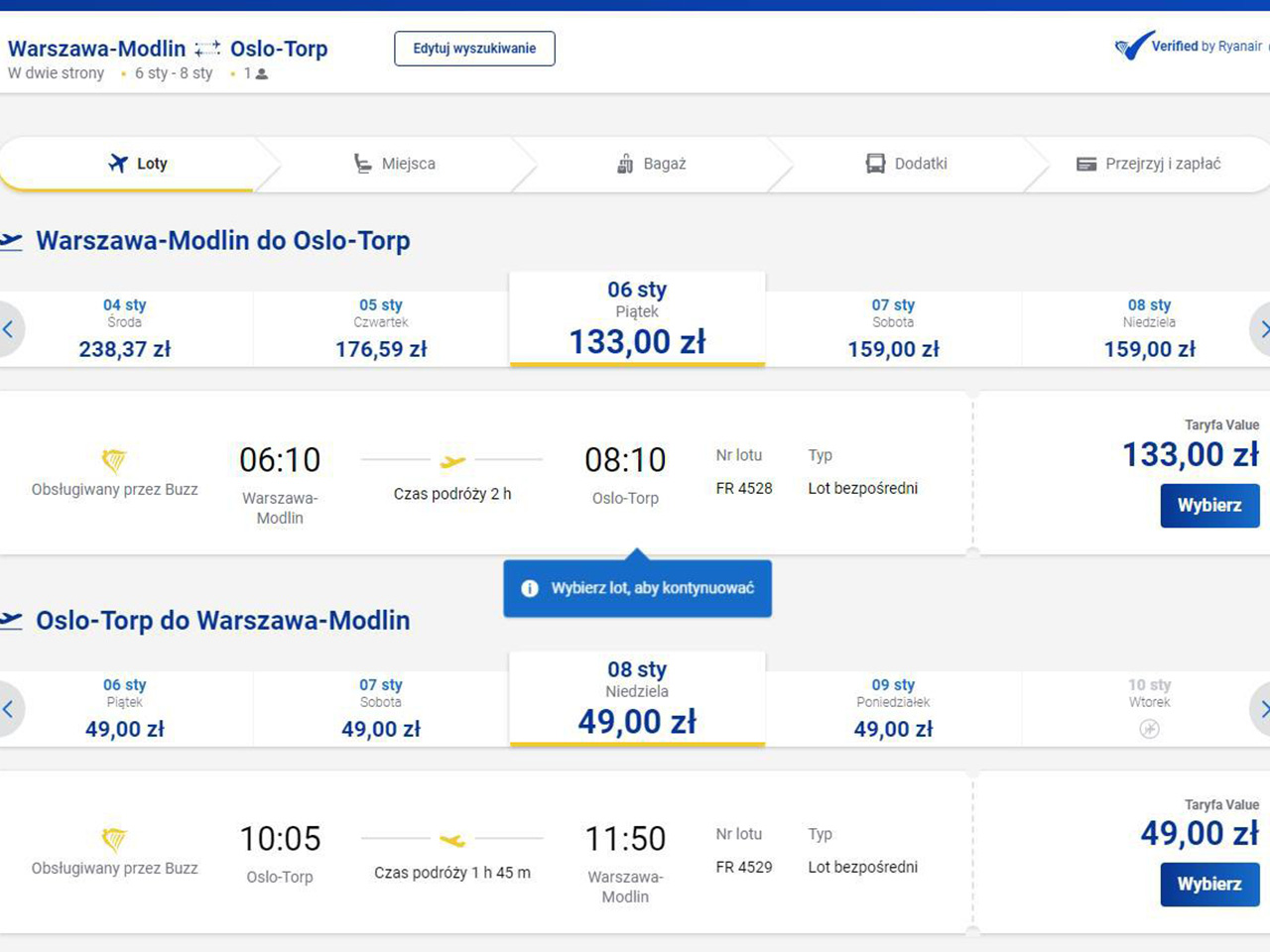The height and width of the screenshot is (952, 1270).
Task: Select return date 09 sty Poniedziałek
Action: tap(893, 708)
